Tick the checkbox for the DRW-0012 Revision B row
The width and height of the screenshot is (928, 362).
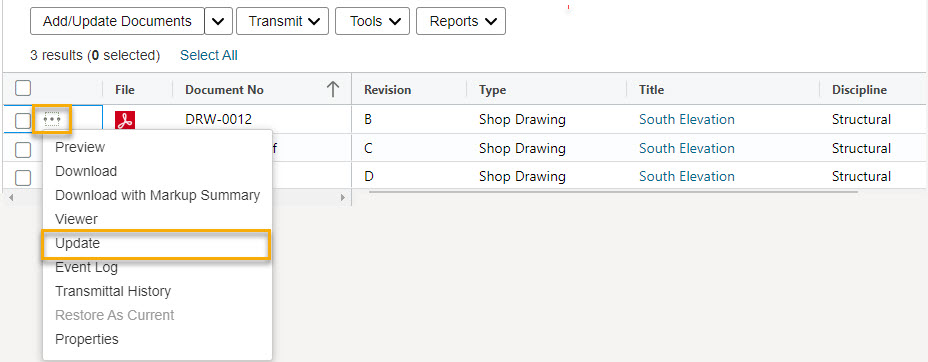23,121
